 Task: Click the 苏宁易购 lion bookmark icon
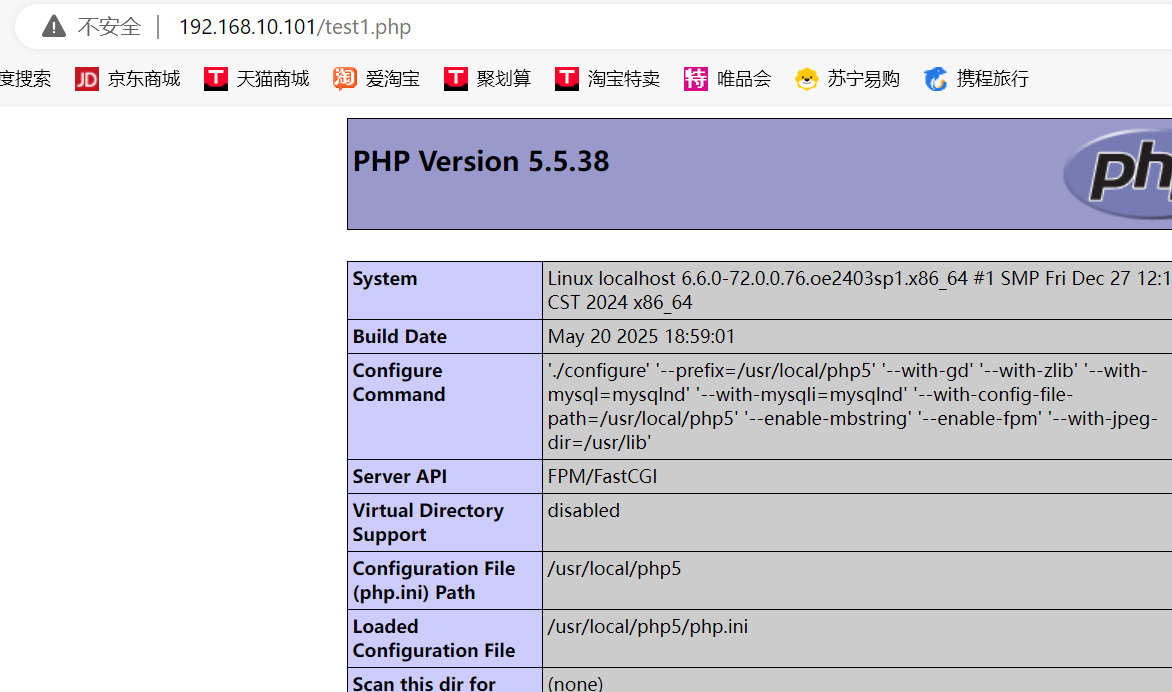coord(806,78)
